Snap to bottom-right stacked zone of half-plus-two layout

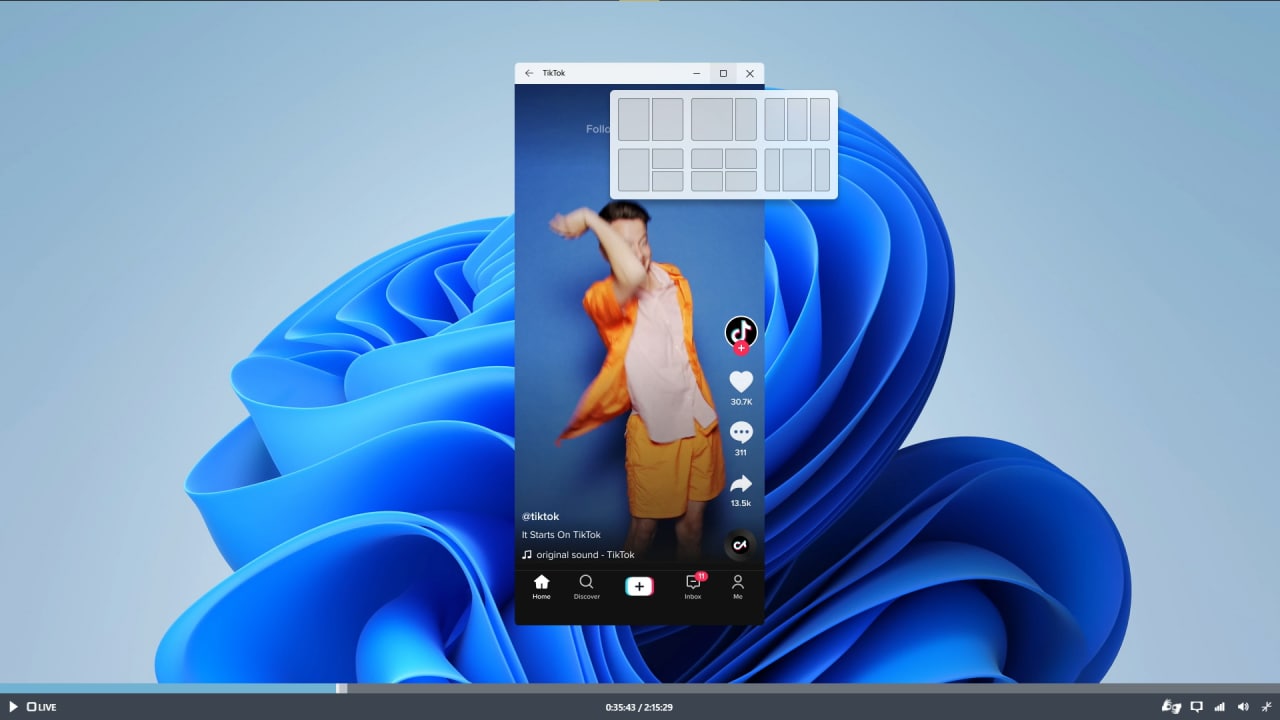[x=668, y=181]
